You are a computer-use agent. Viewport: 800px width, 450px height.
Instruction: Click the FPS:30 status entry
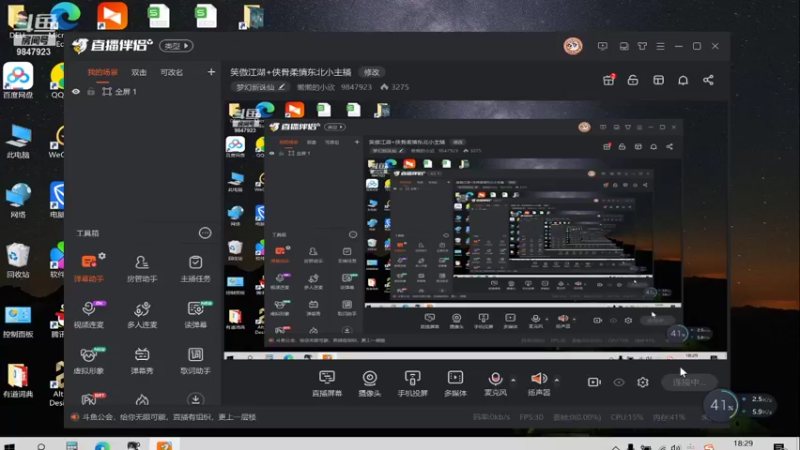[531, 417]
